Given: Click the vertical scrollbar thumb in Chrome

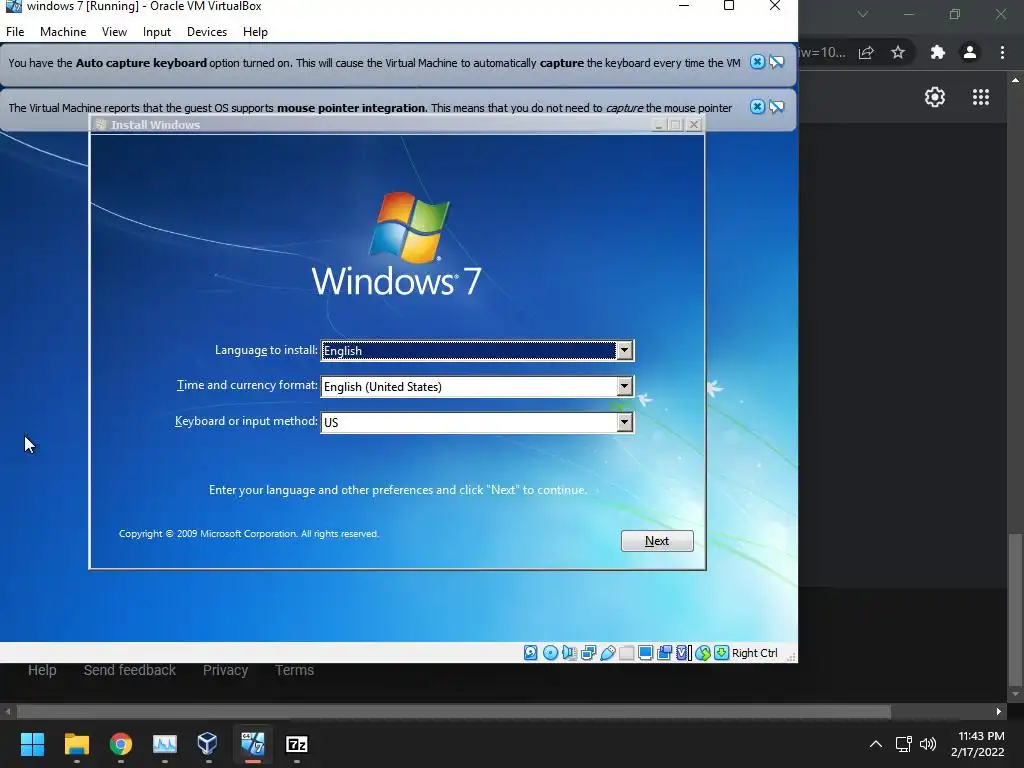Looking at the screenshot, I should click(x=1015, y=609).
